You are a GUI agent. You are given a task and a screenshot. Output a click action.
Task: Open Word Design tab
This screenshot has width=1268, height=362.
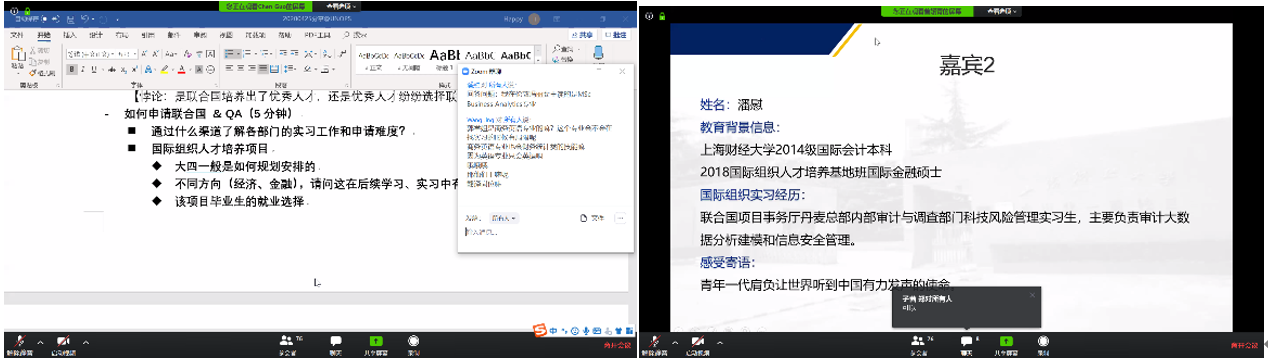coord(95,34)
